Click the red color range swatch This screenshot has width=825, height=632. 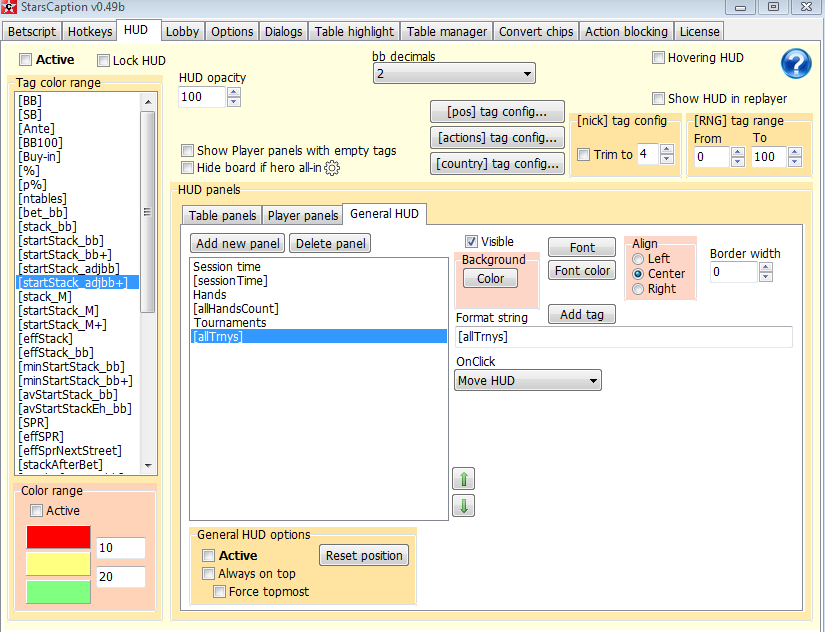click(58, 538)
